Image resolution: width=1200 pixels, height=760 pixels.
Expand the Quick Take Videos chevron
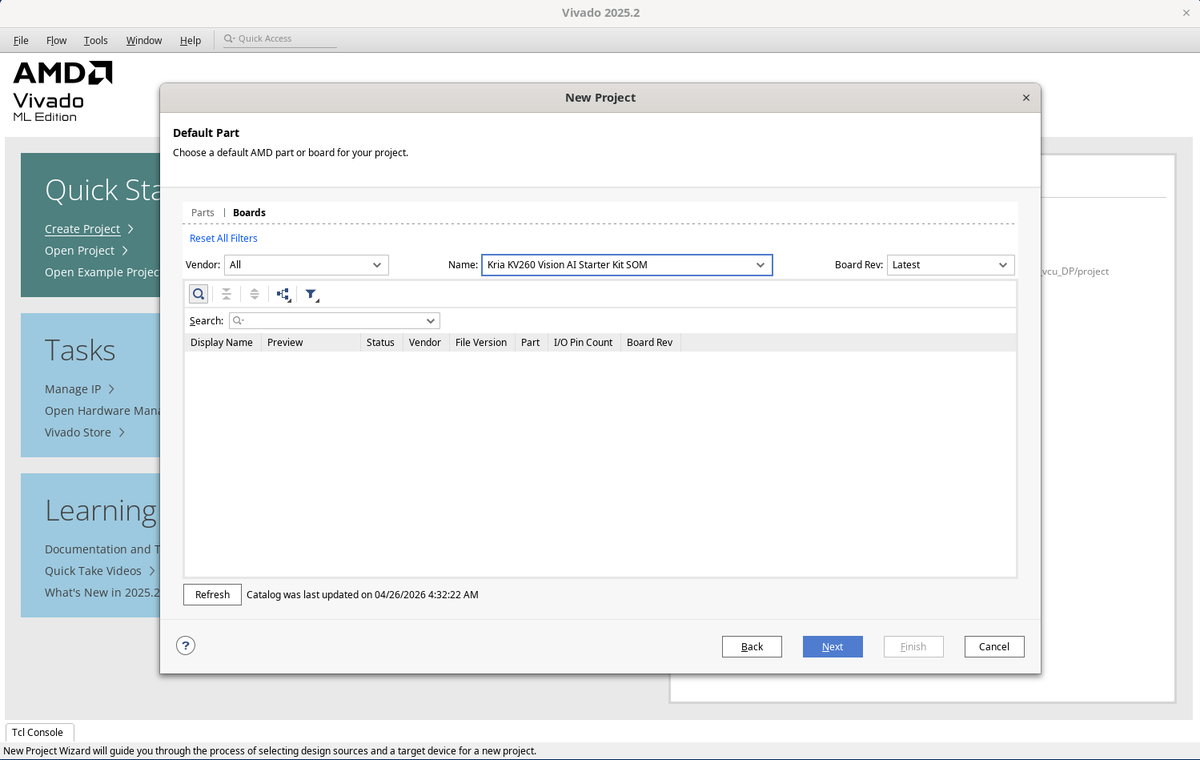point(151,571)
